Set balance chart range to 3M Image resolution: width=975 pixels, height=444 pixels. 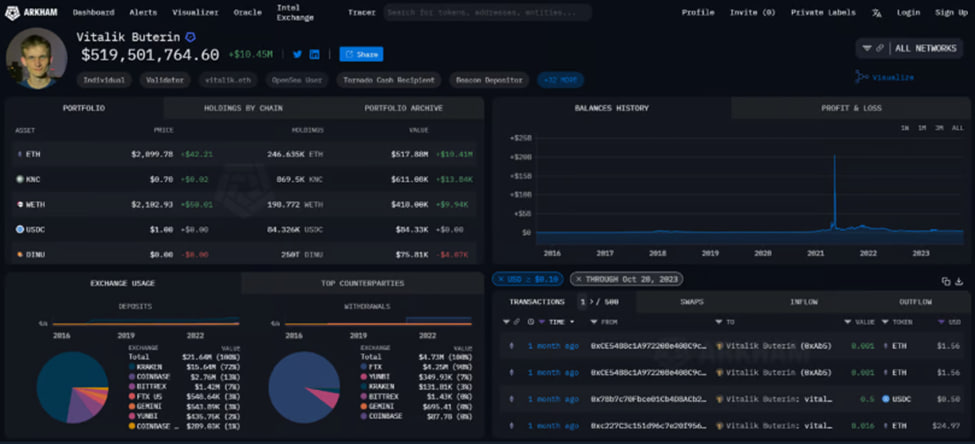click(x=939, y=128)
